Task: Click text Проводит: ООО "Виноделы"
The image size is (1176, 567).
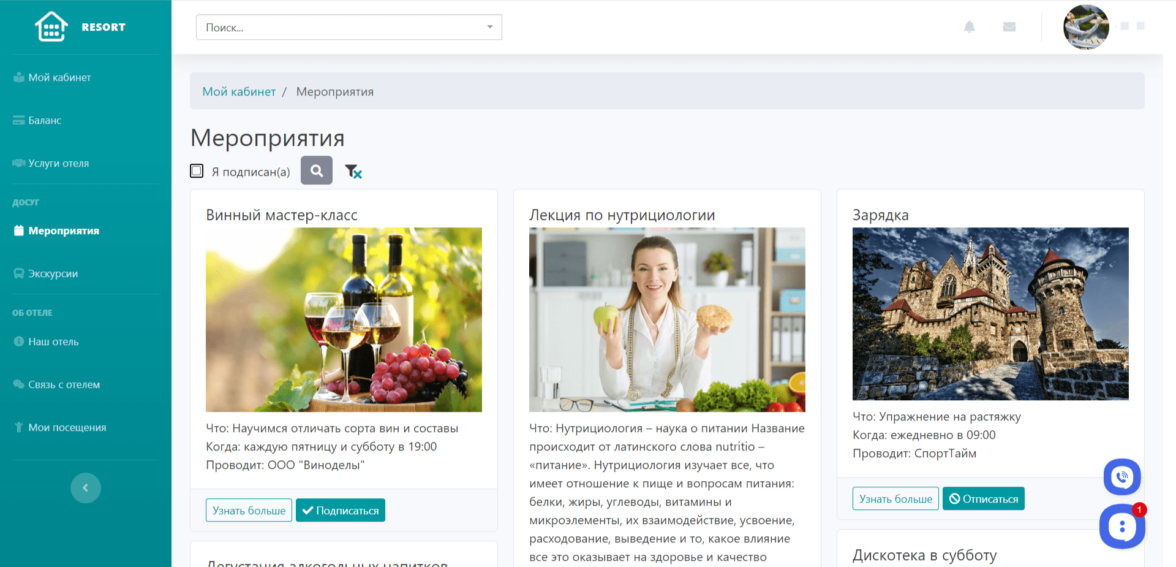Action: coord(286,465)
